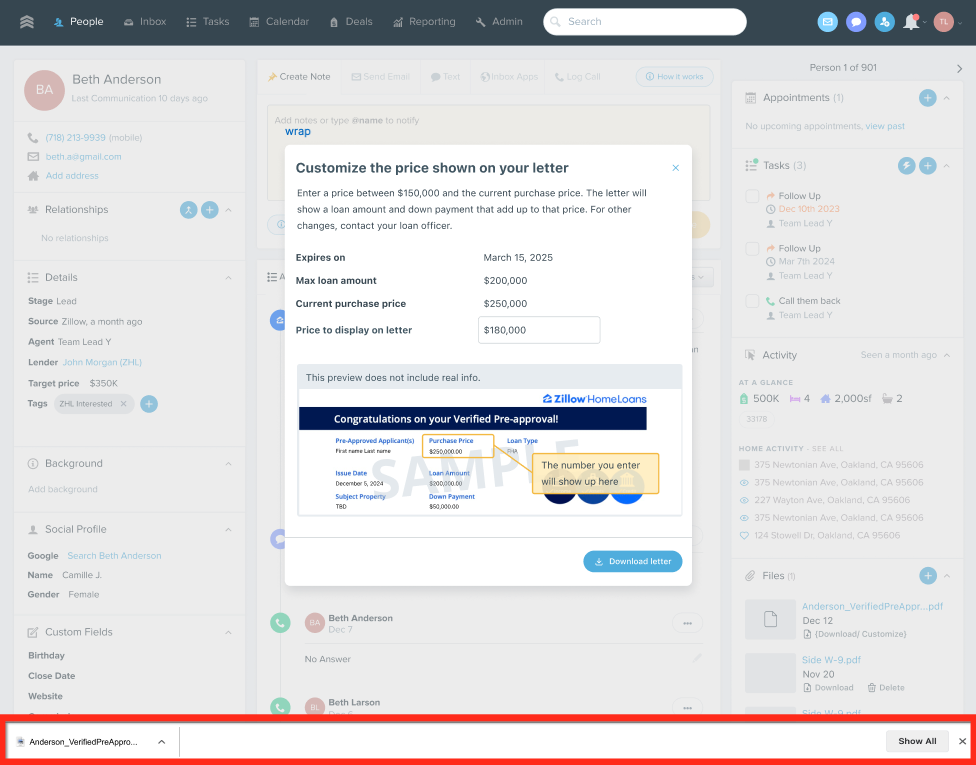Click the Price to display input field
The width and height of the screenshot is (976, 765).
539,330
